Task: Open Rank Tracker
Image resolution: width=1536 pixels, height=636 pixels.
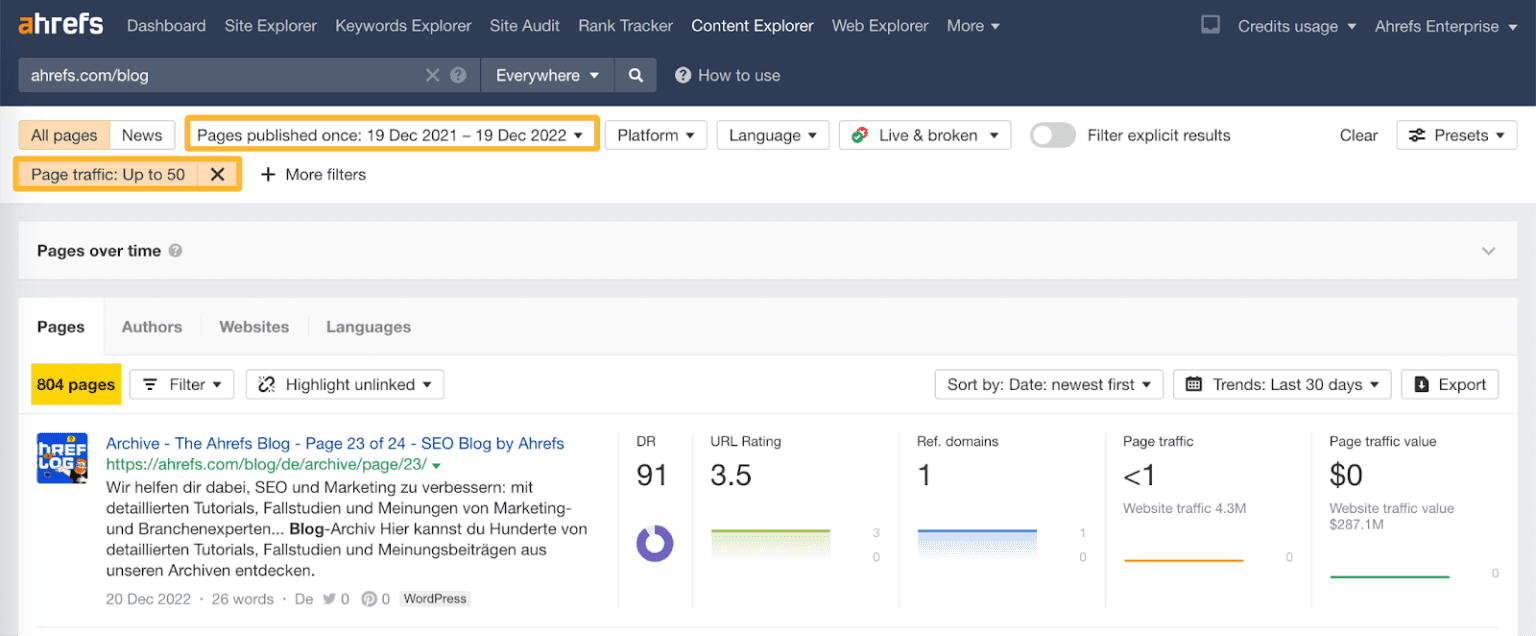Action: coord(626,26)
